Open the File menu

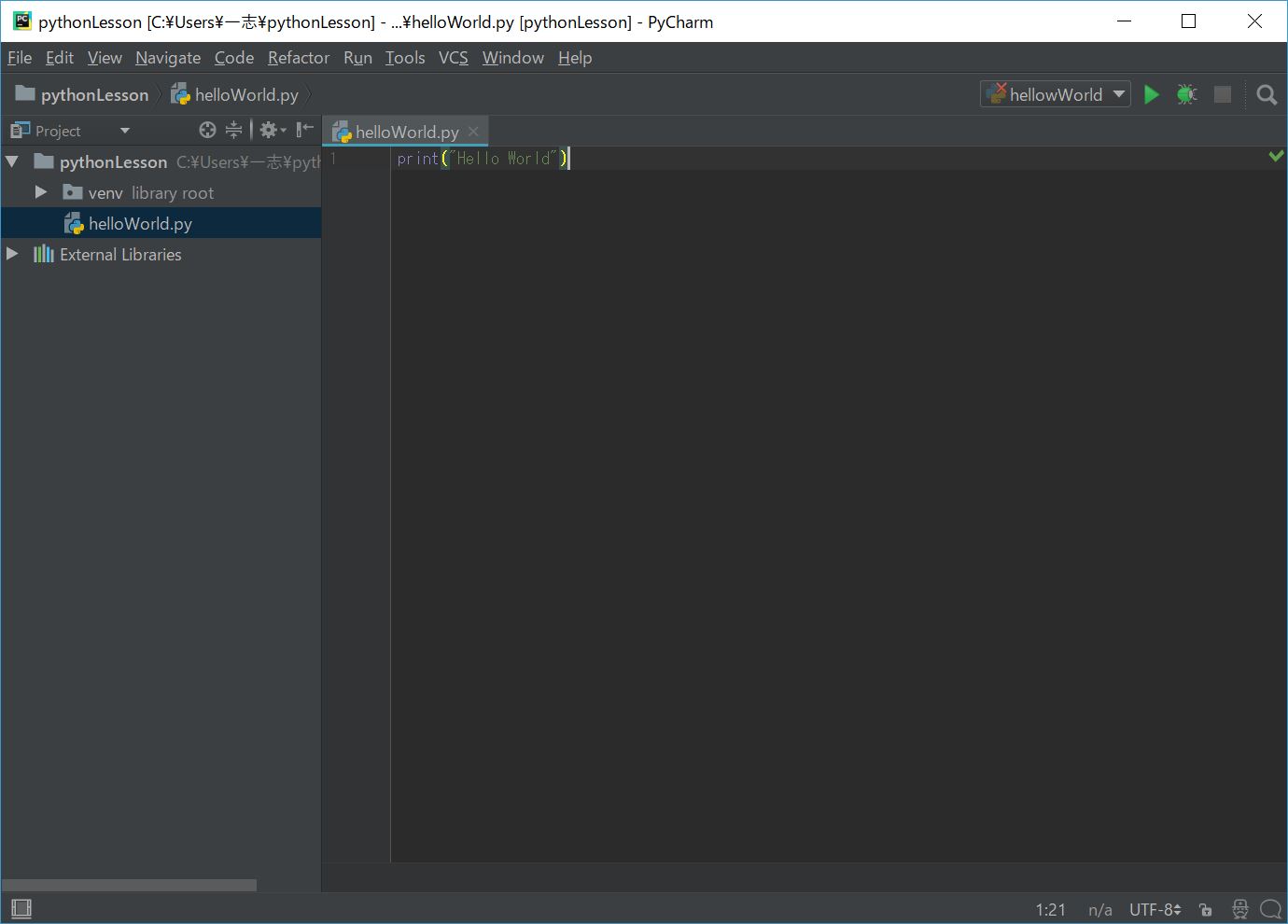(x=20, y=58)
